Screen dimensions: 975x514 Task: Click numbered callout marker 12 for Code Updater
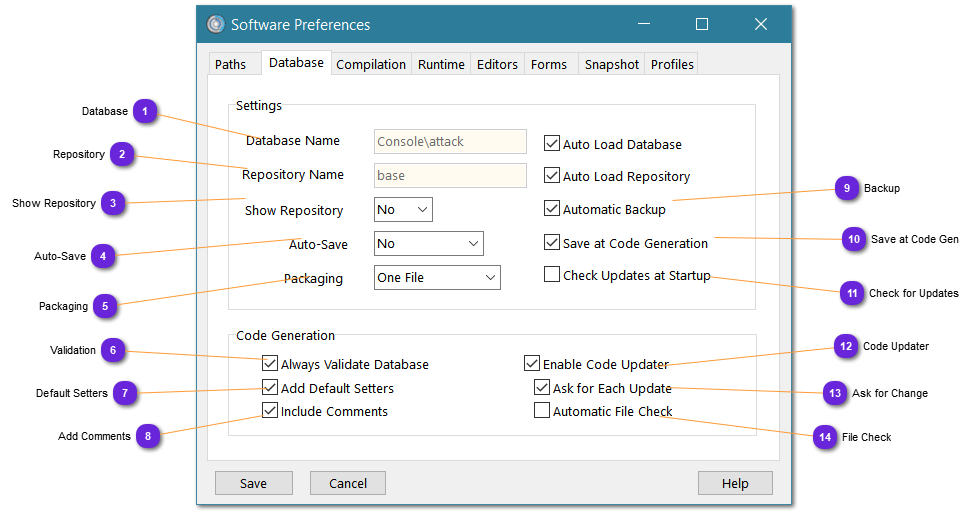coord(846,346)
